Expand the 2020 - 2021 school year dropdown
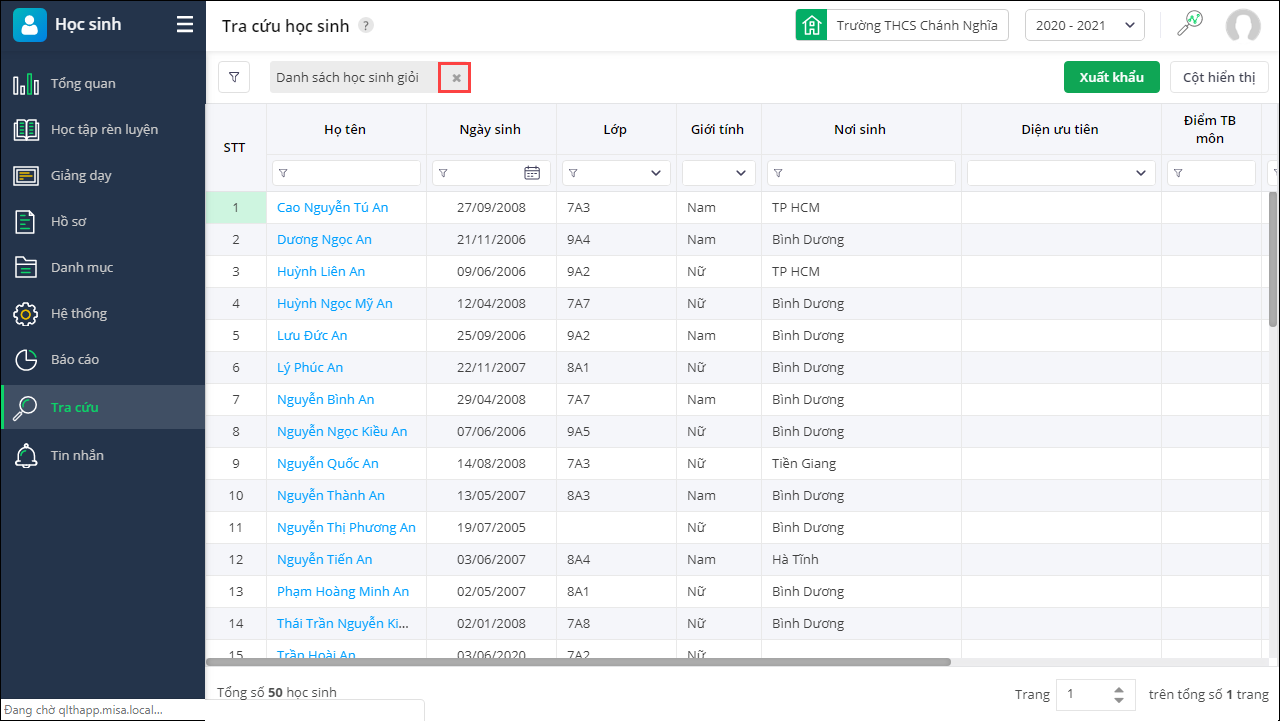 pos(1085,25)
